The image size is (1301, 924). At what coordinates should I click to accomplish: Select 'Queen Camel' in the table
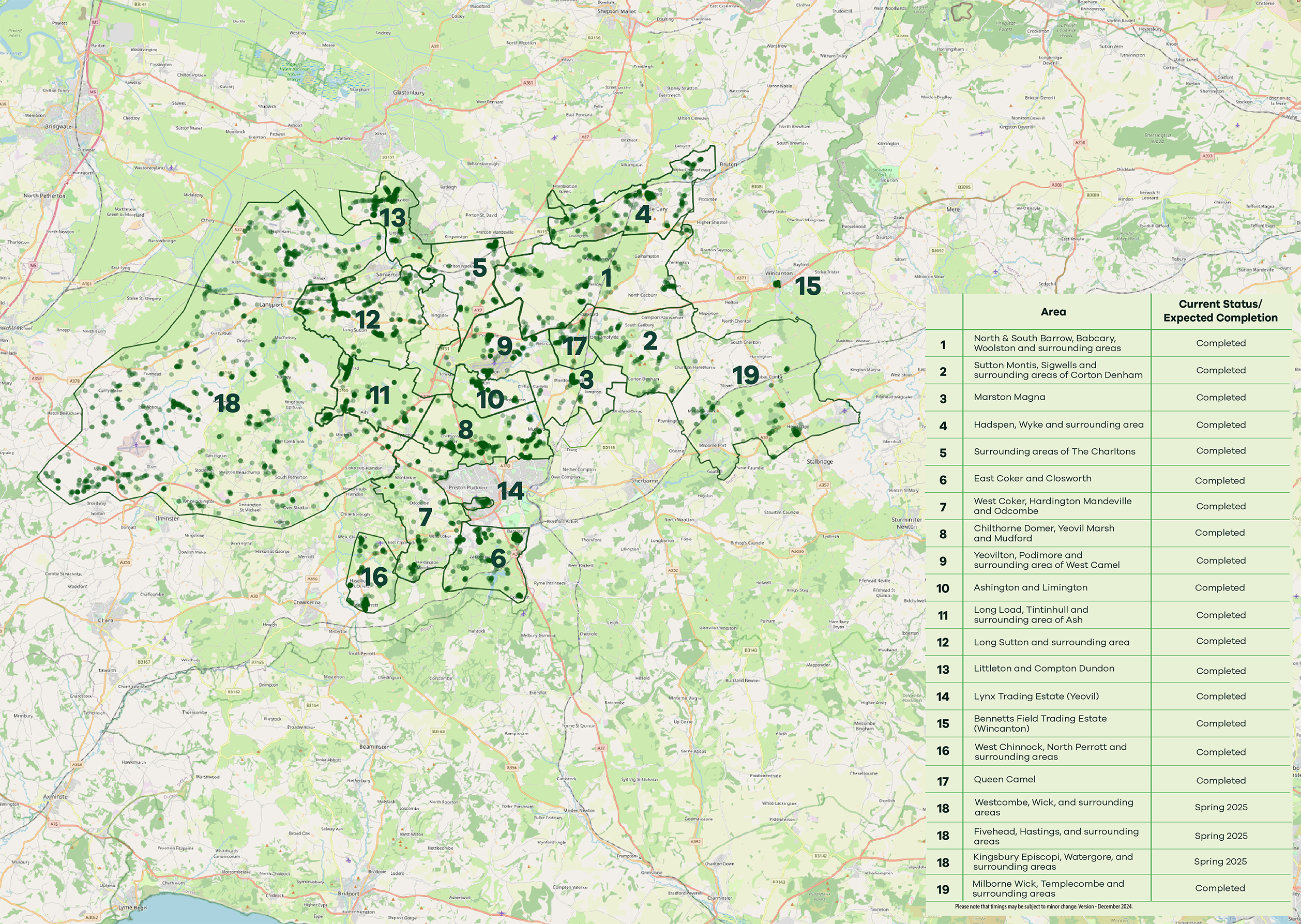(x=1005, y=780)
